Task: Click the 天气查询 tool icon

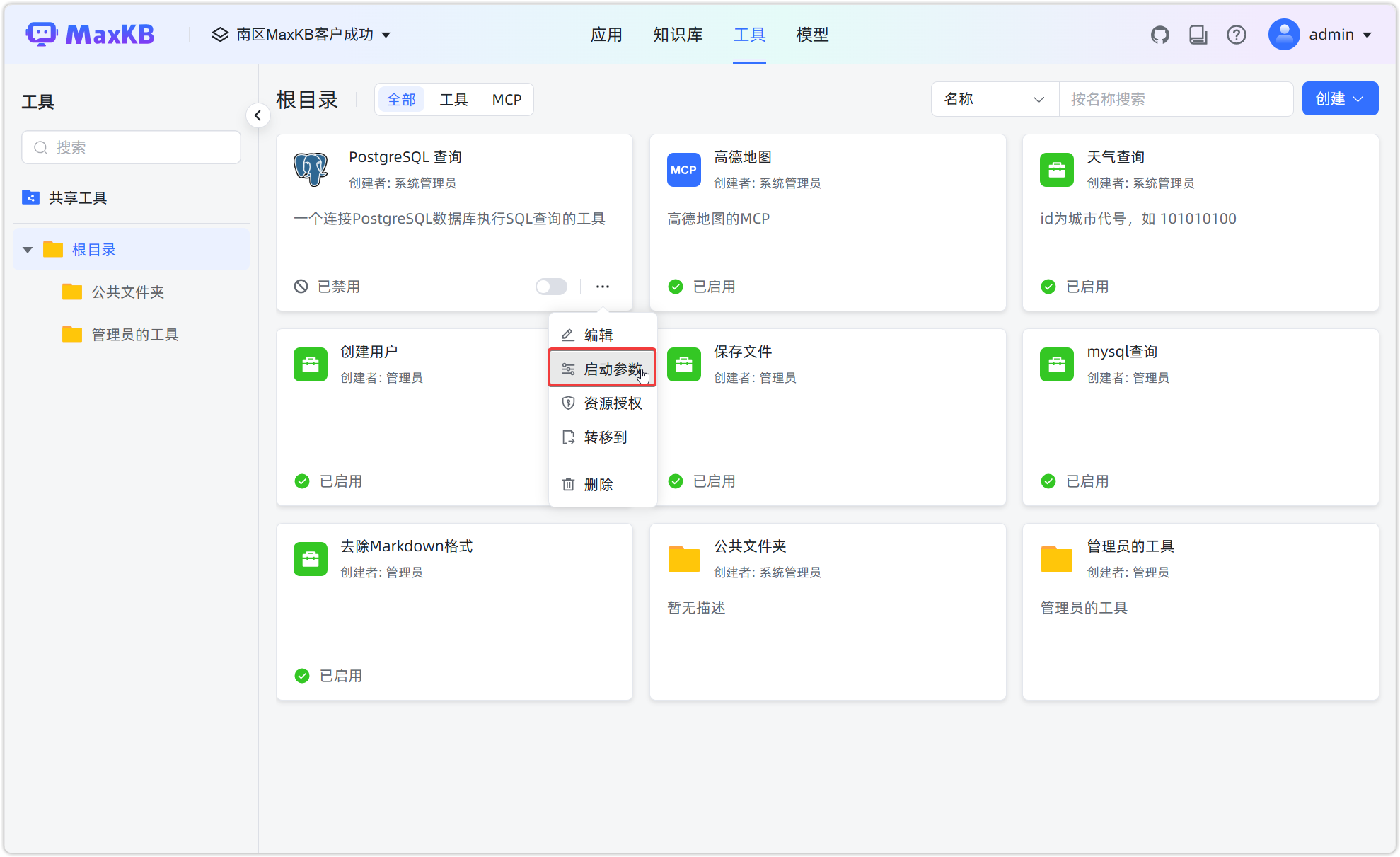Action: pos(1056,170)
